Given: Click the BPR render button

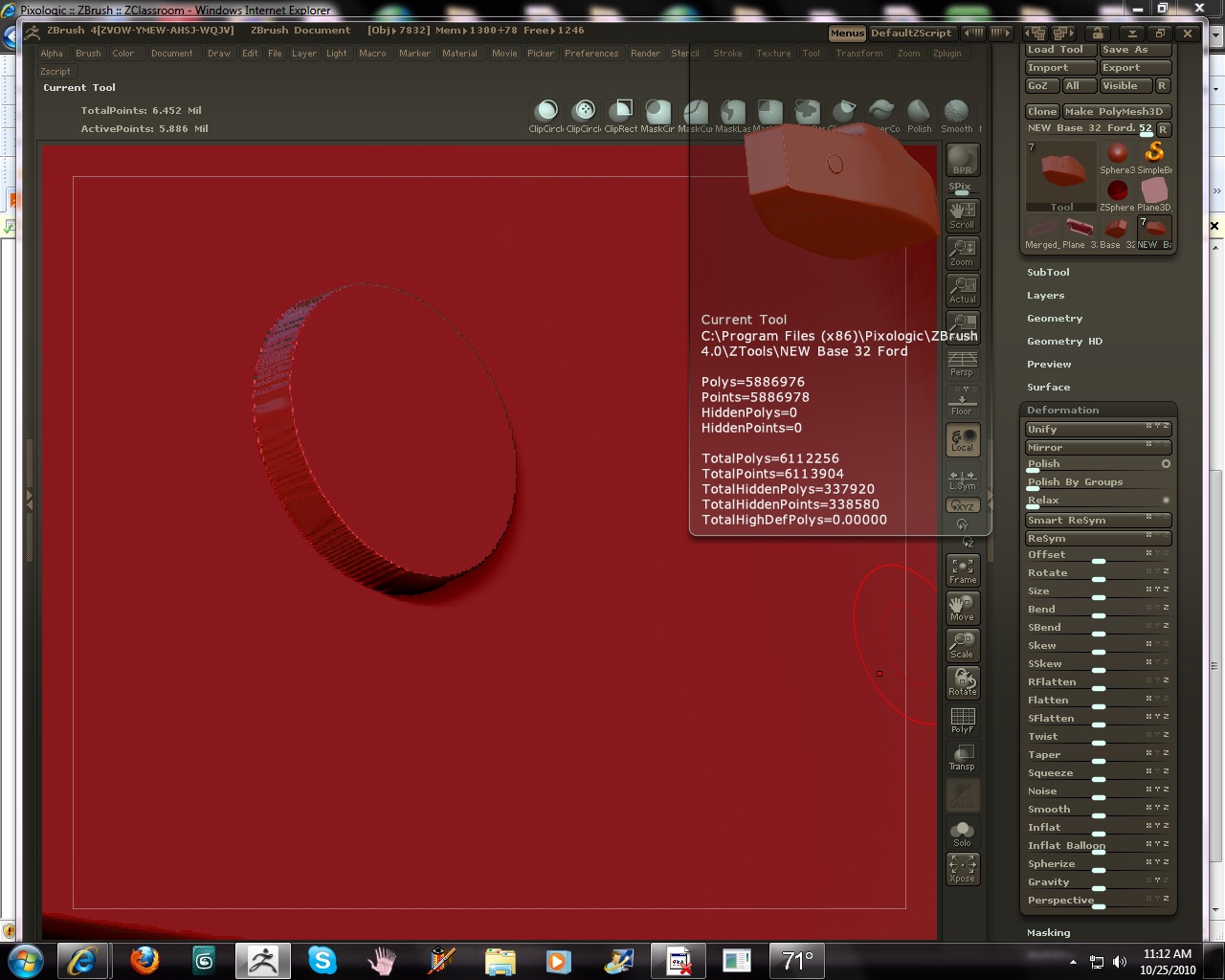Looking at the screenshot, I should coord(962,159).
